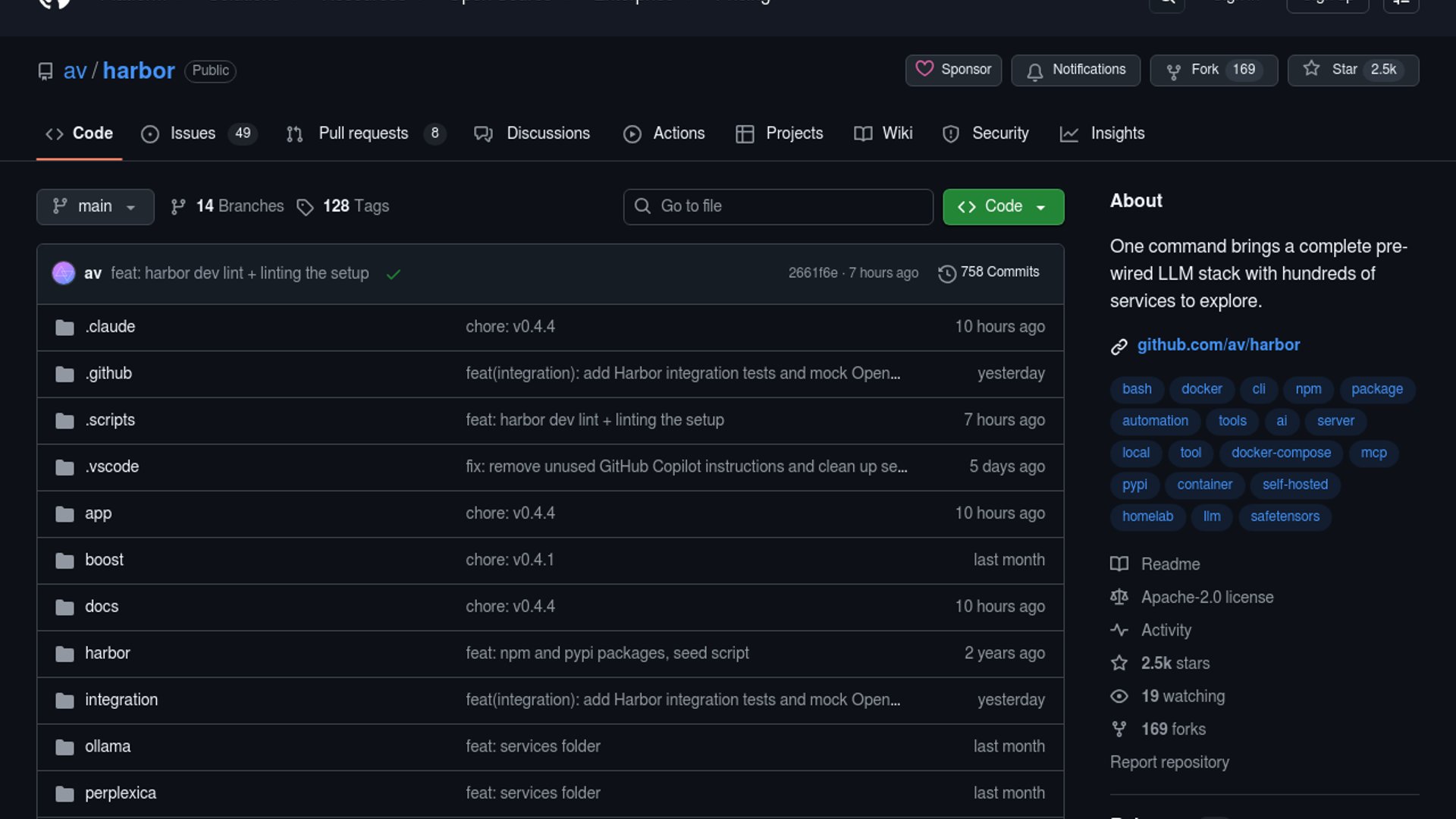Viewport: 1456px width, 819px height.
Task: Open the main branch dropdown
Action: click(x=95, y=206)
